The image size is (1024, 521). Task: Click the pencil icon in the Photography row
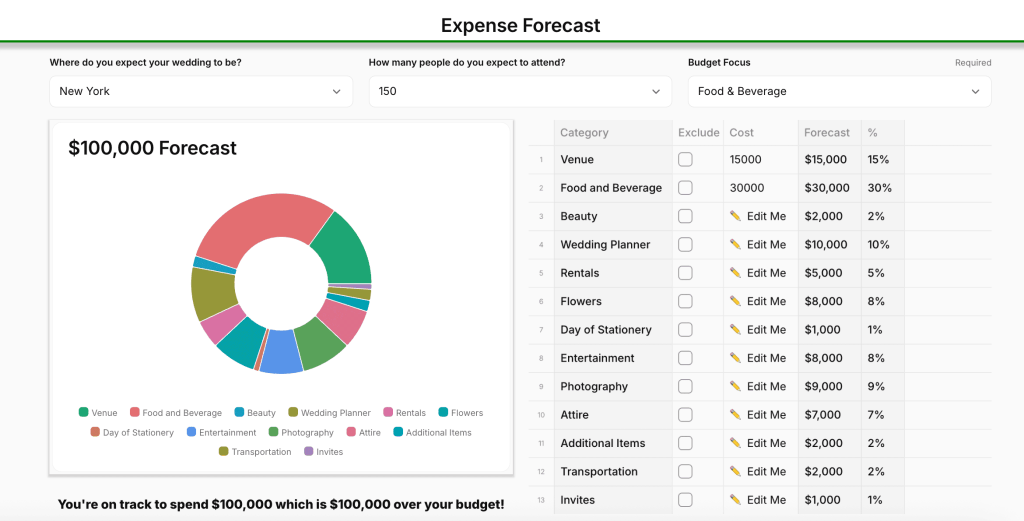pos(735,386)
